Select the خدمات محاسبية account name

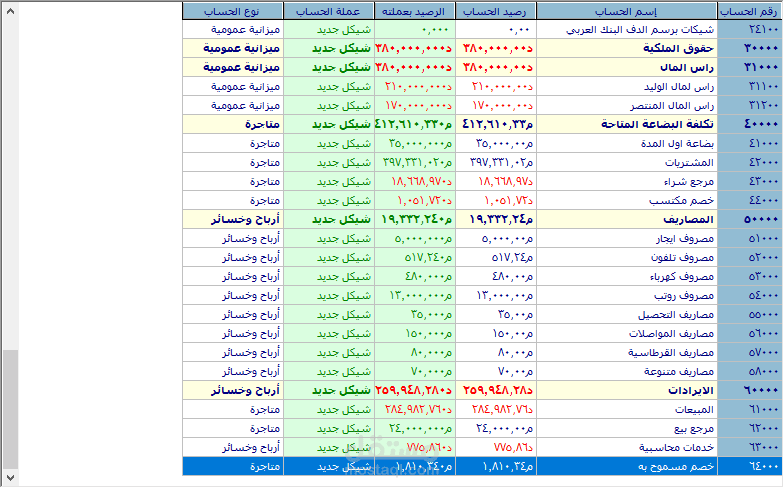pos(626,448)
